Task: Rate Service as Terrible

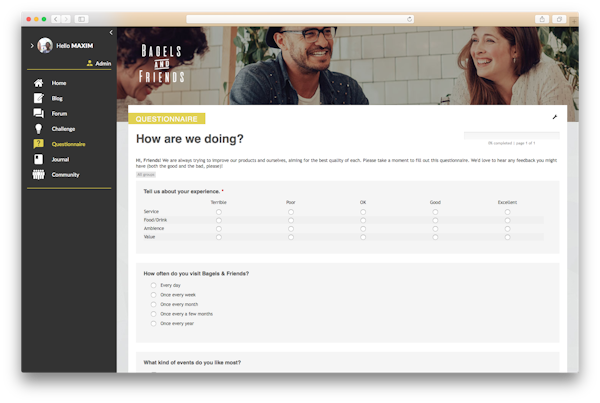Action: [x=218, y=212]
